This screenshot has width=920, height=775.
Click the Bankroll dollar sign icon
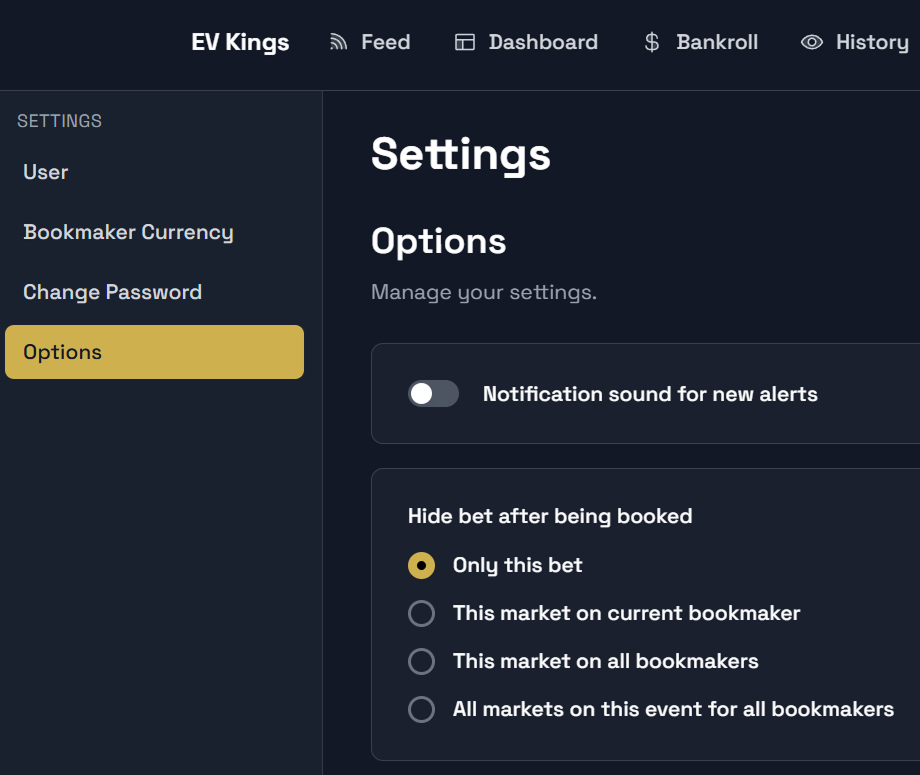point(652,42)
